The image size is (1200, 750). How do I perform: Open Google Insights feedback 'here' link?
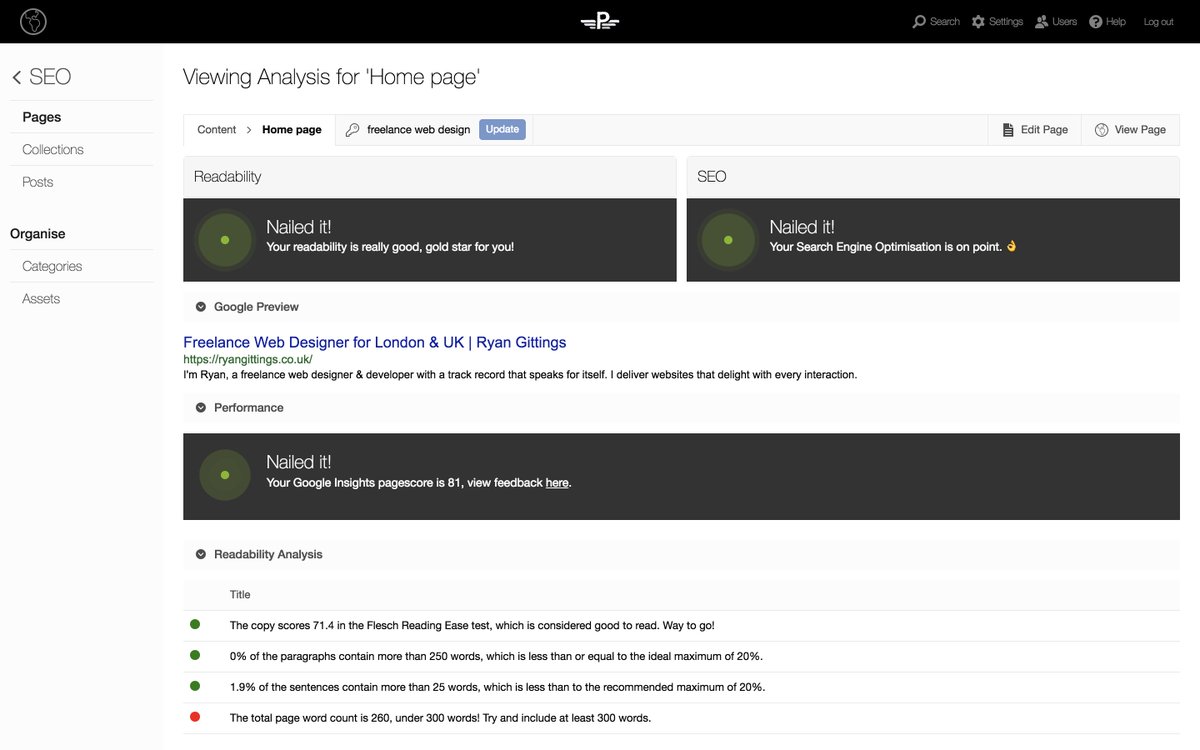(557, 482)
